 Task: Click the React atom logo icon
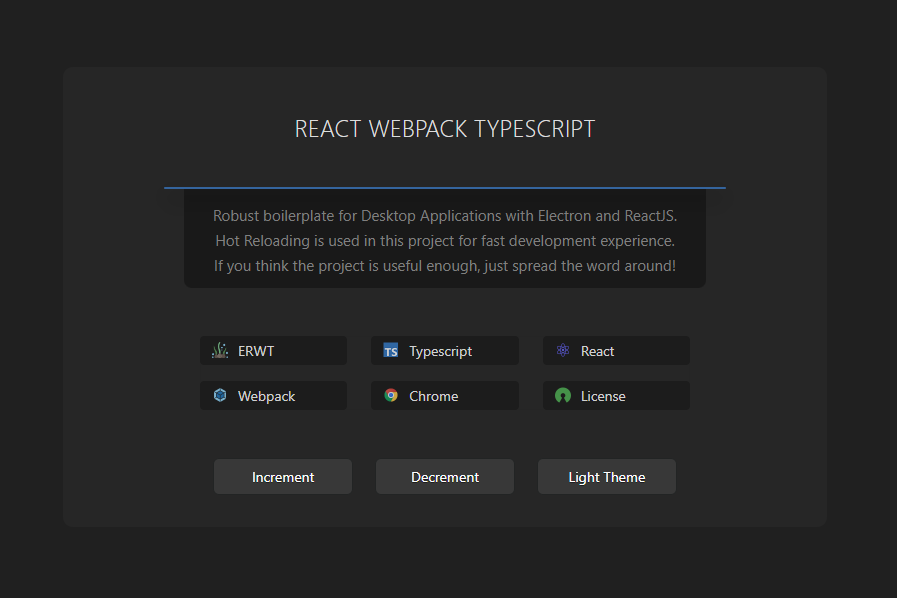tap(563, 350)
